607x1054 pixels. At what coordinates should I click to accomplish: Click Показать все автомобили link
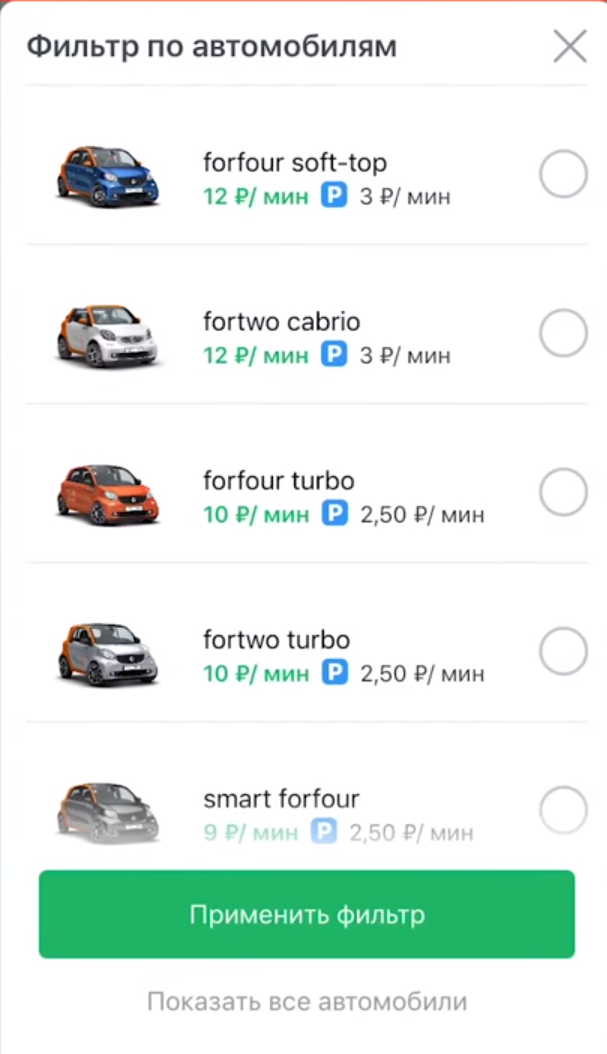[307, 1001]
